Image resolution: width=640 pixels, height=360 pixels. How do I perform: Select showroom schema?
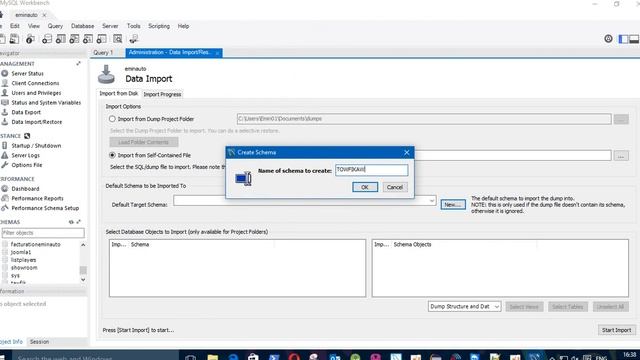tap(24, 268)
